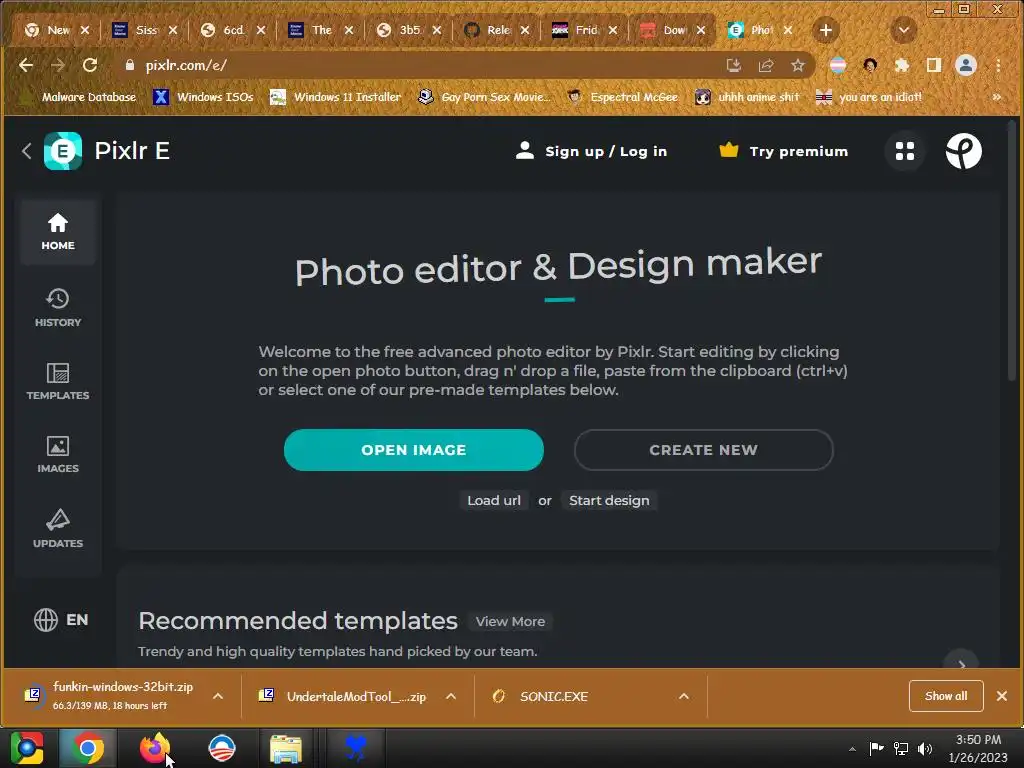Open the Templates section in sidebar
Image resolution: width=1024 pixels, height=768 pixels.
(x=58, y=381)
